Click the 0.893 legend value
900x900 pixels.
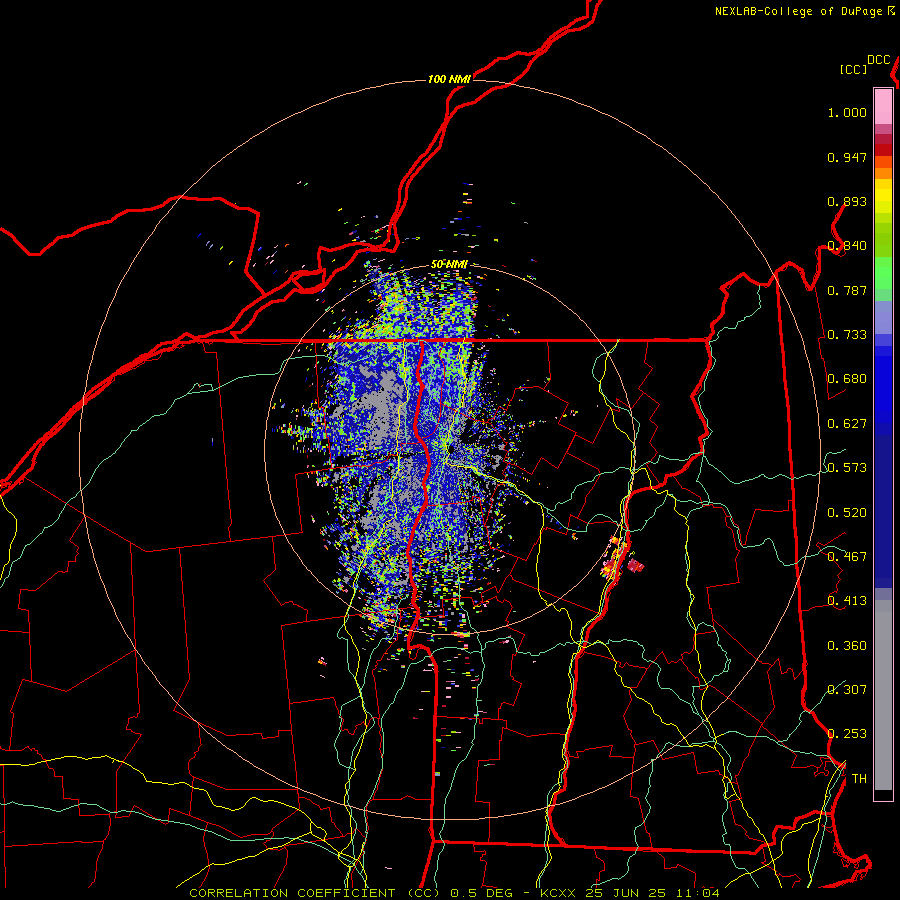coord(847,201)
